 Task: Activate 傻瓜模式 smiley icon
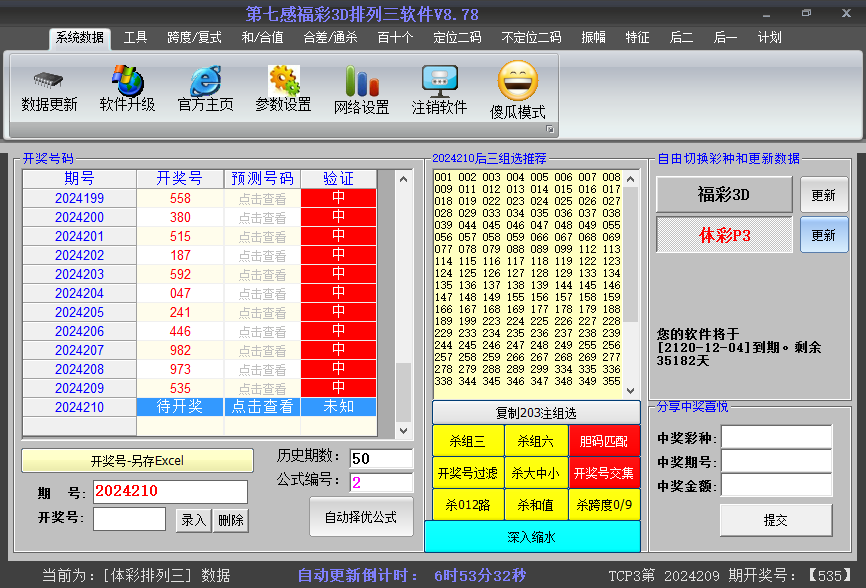(x=518, y=81)
